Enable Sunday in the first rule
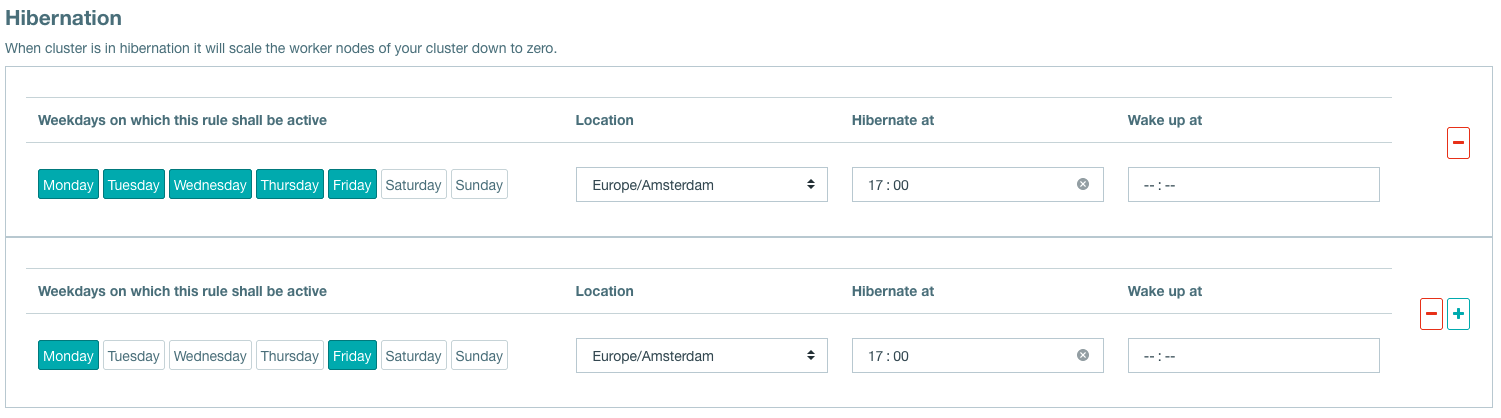The height and width of the screenshot is (418, 1501). (479, 185)
